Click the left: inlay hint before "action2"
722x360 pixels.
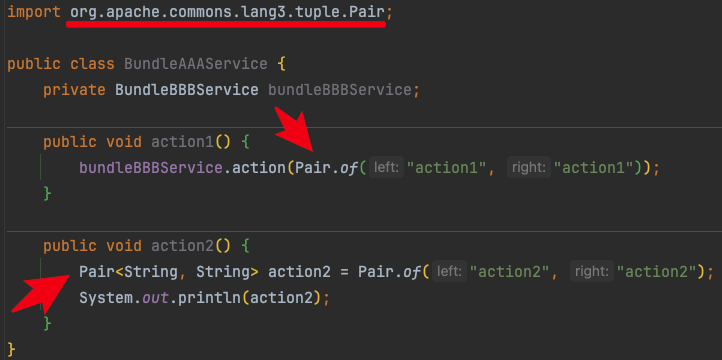pyautogui.click(x=449, y=272)
